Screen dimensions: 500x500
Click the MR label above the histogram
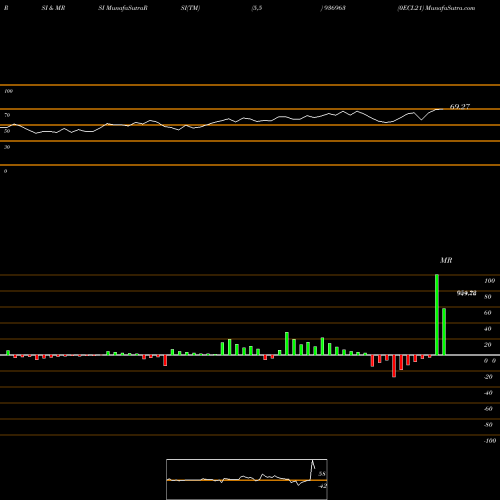[446, 260]
